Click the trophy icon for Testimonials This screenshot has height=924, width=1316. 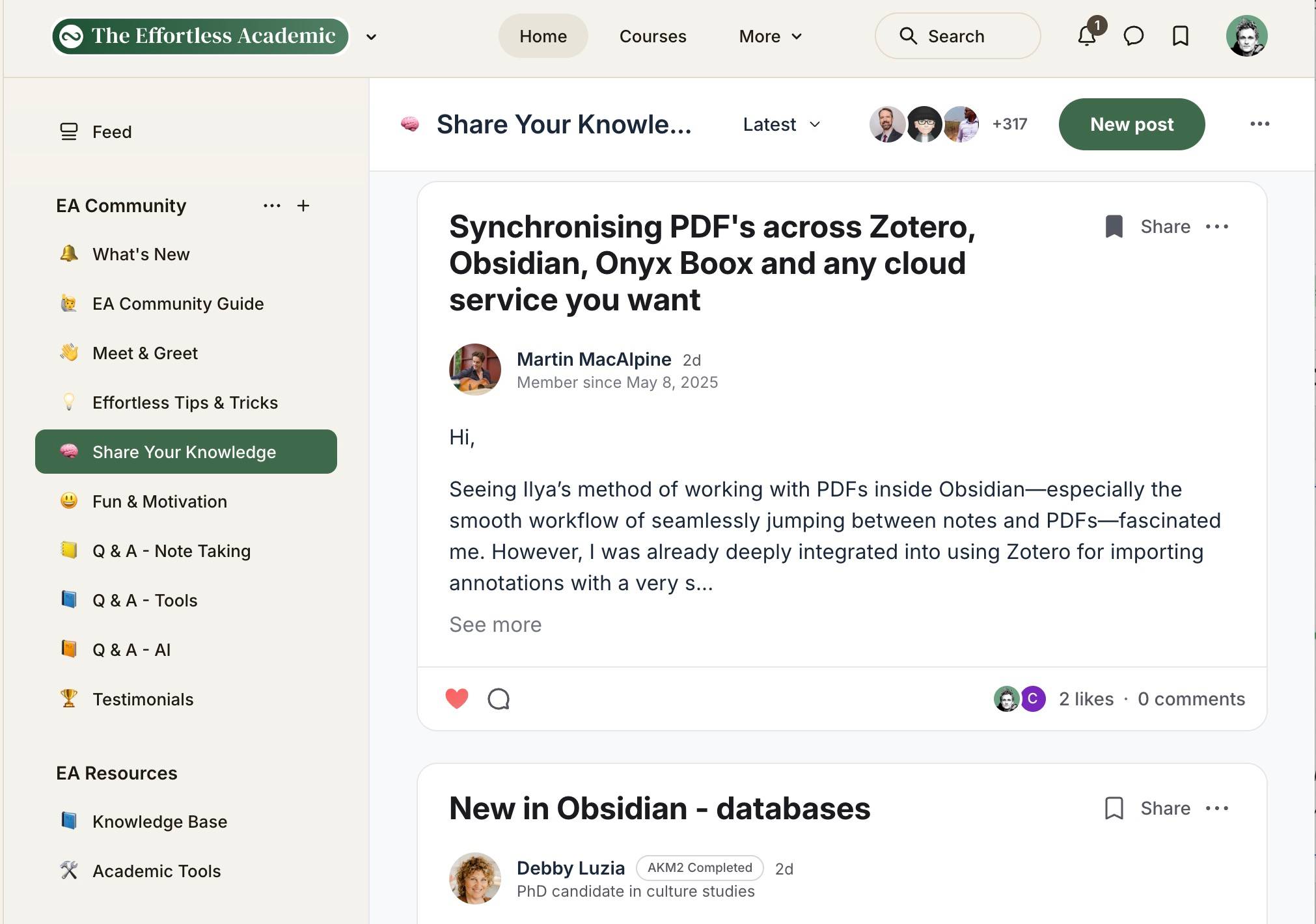tap(69, 698)
